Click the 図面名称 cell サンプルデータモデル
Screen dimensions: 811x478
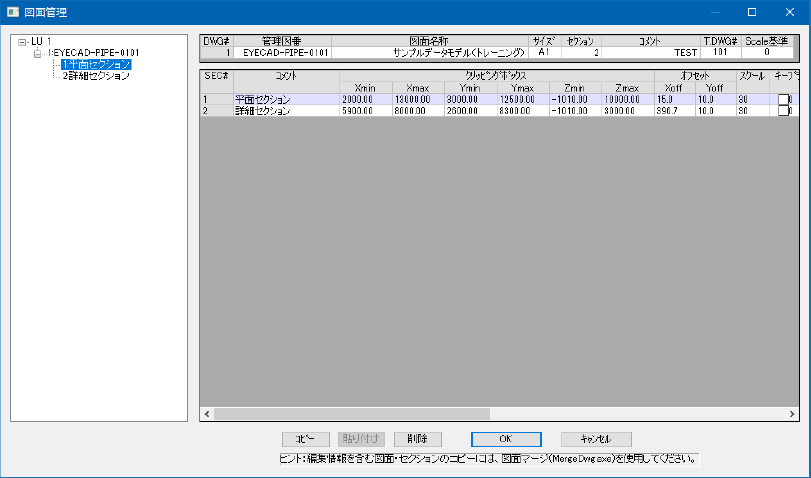430,52
